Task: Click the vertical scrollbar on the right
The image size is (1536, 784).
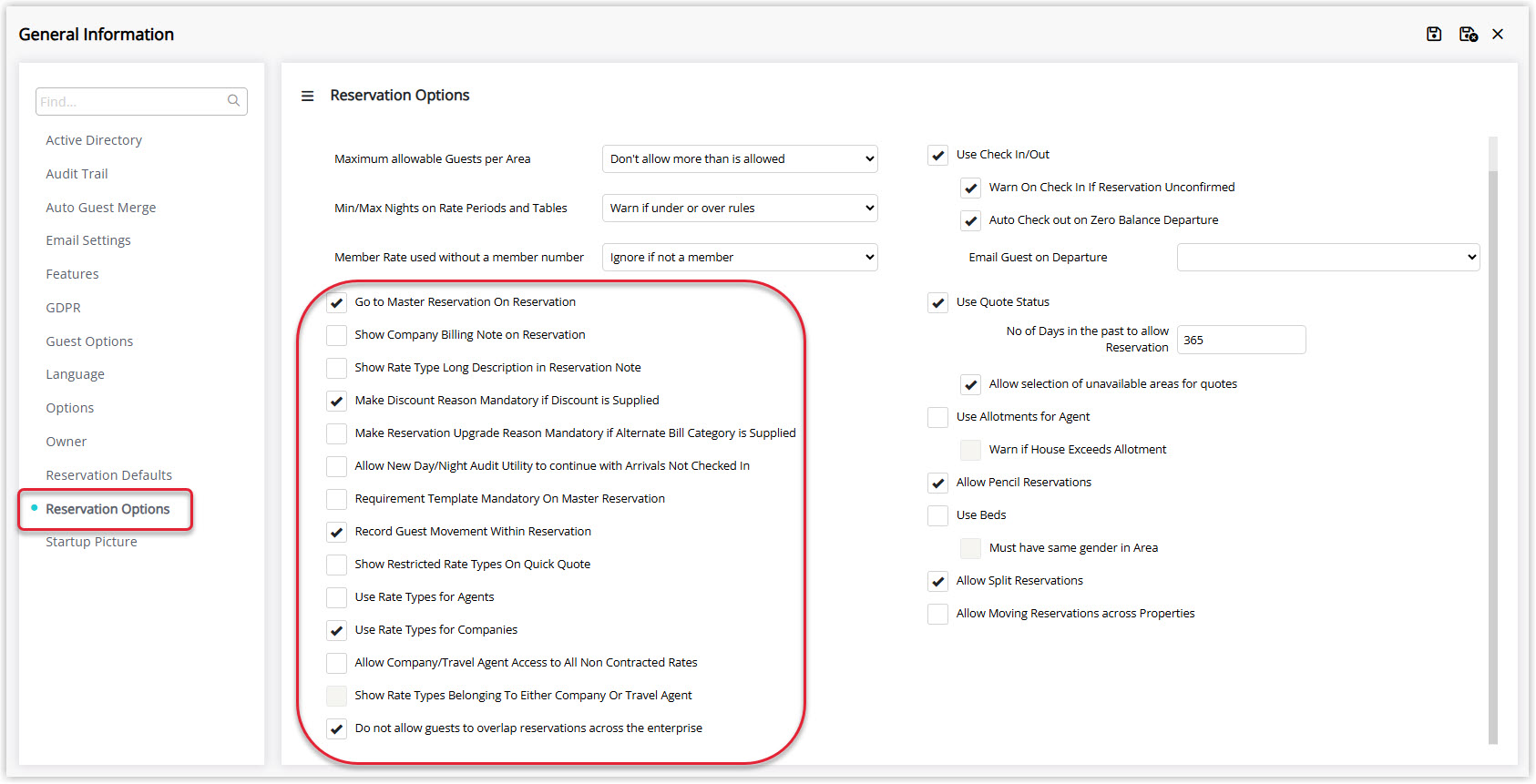Action: pos(1492,455)
